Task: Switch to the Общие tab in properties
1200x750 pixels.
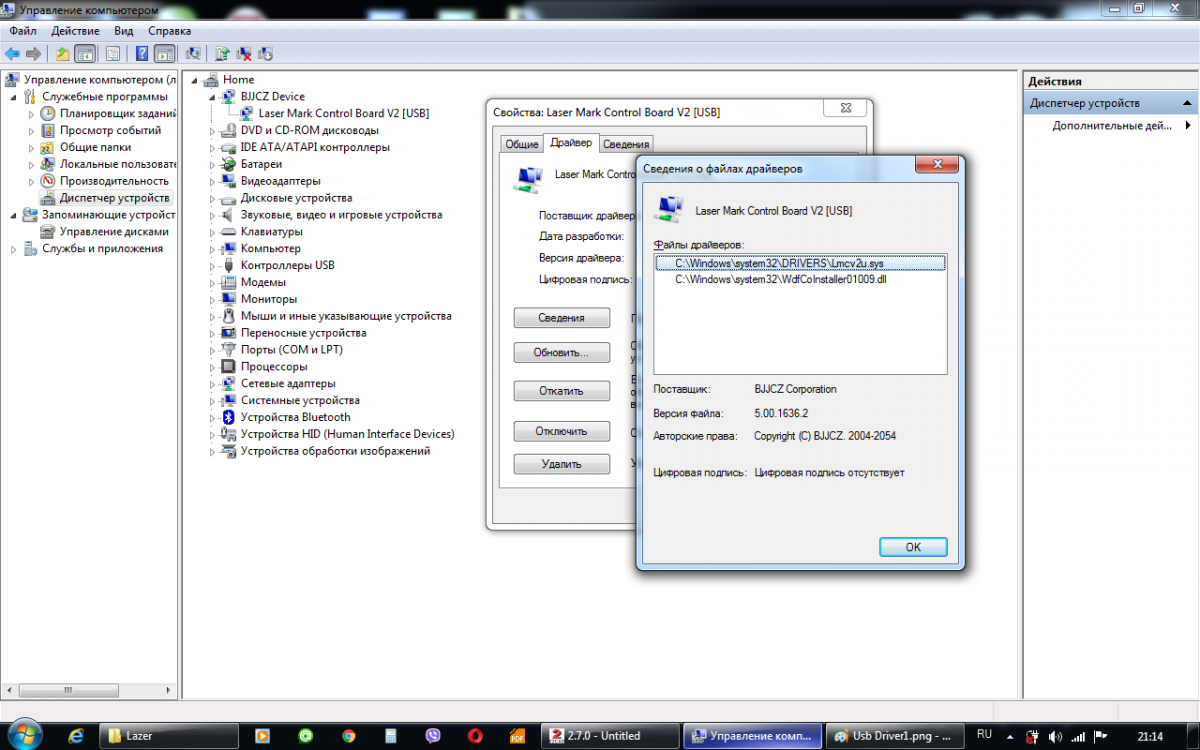Action: (521, 144)
